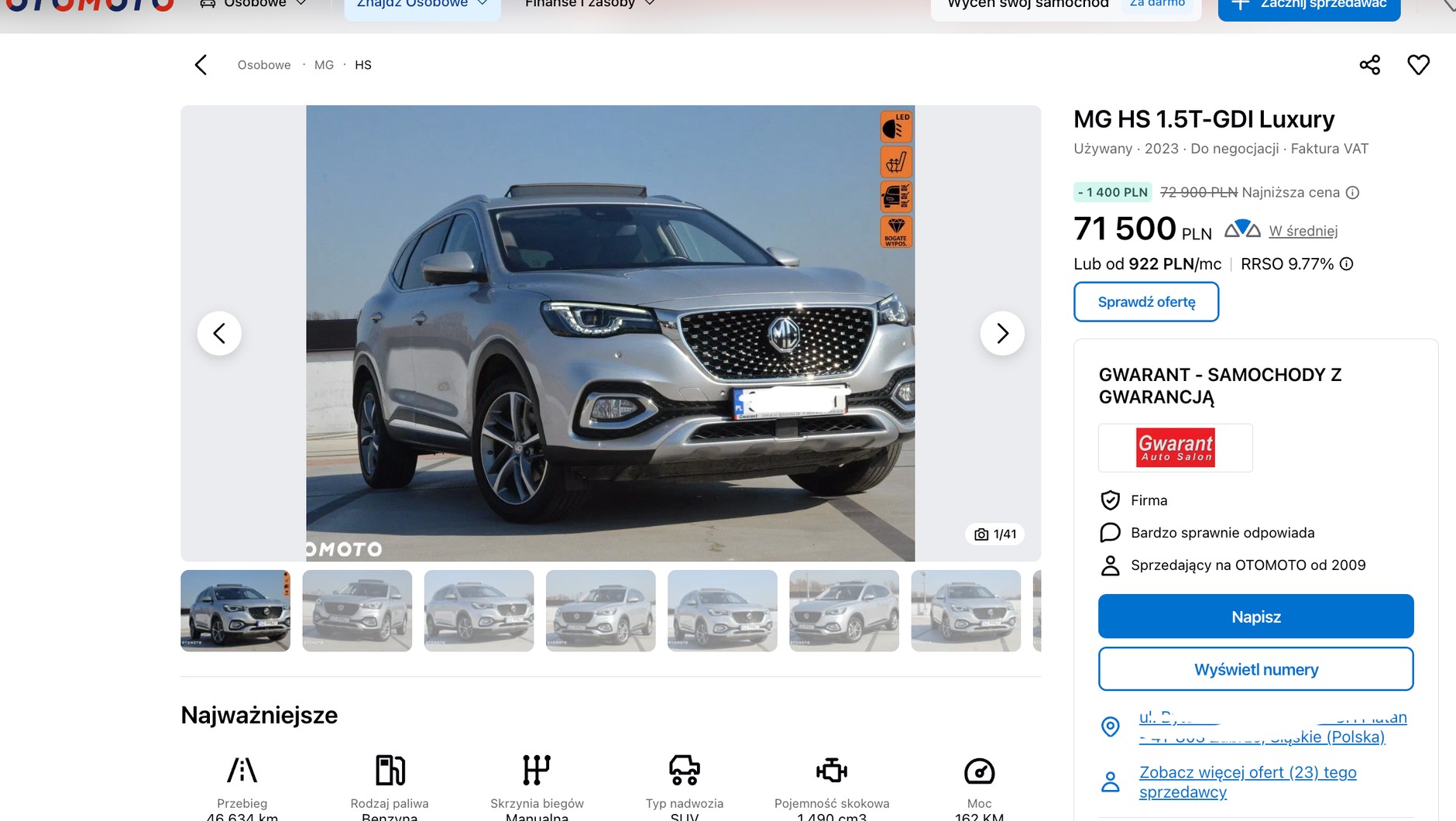The height and width of the screenshot is (821, 1456).
Task: Click the Bogate wypos. badge icon
Action: 896,232
